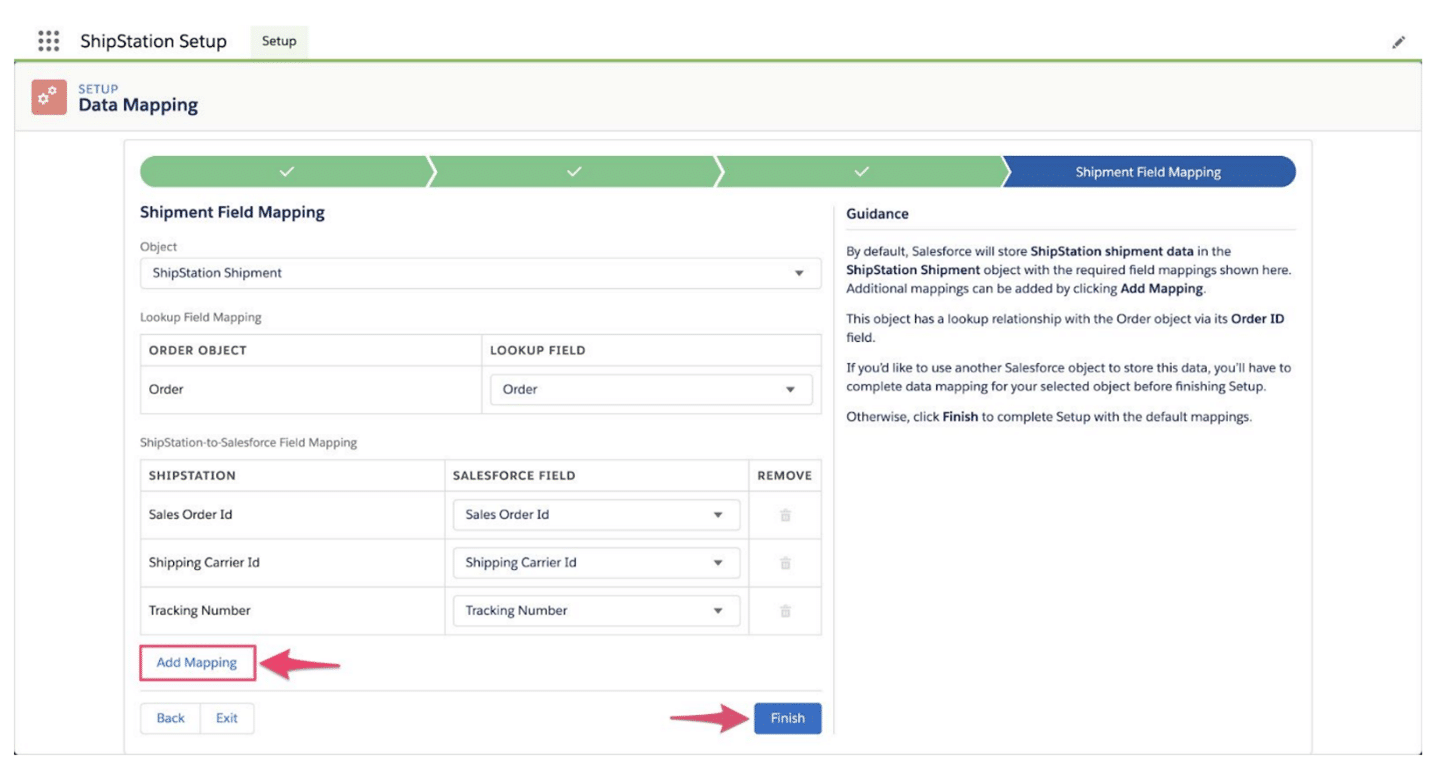This screenshot has height=761, width=1430.
Task: Click the ShipStation-to-Salesforce Field Mapping label
Action: [249, 442]
